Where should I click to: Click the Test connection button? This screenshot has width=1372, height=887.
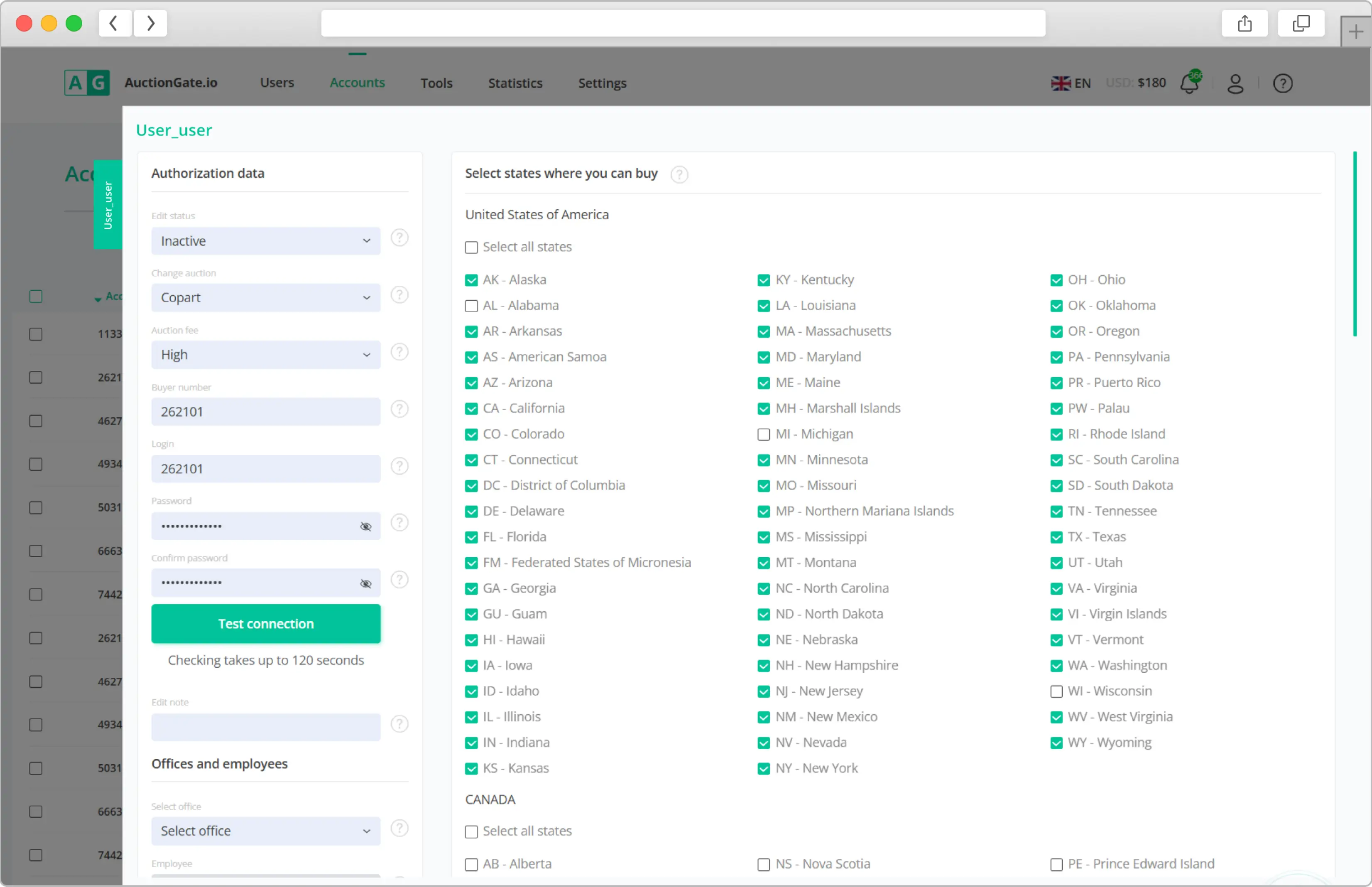point(266,623)
